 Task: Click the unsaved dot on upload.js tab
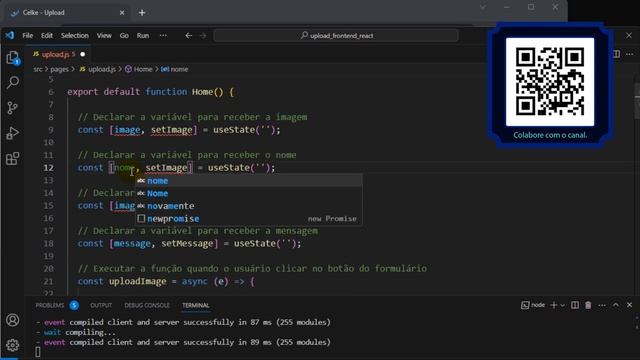pyautogui.click(x=83, y=54)
